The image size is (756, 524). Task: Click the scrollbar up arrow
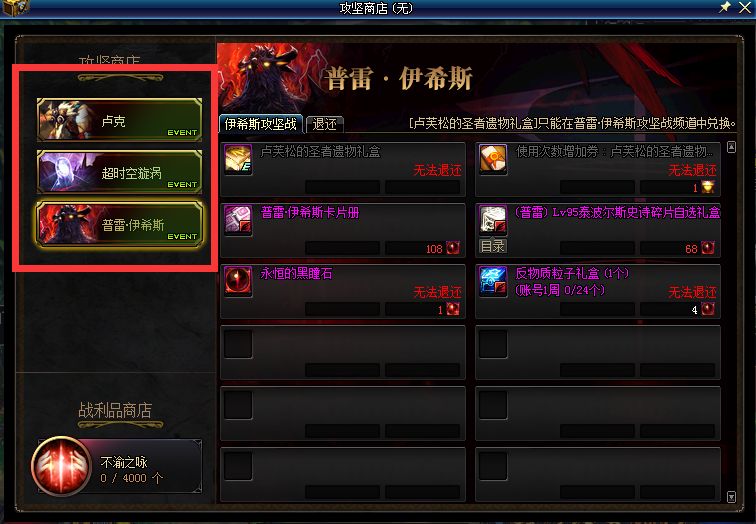[x=731, y=147]
